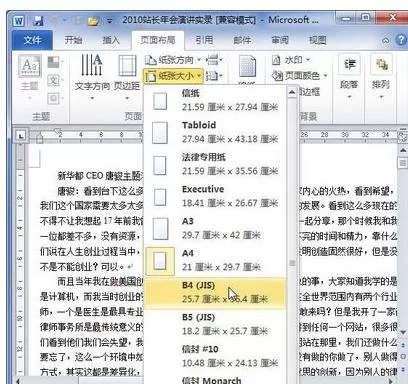Click in document text starting 新华都 CEO
The image size is (408, 384).
[100, 175]
